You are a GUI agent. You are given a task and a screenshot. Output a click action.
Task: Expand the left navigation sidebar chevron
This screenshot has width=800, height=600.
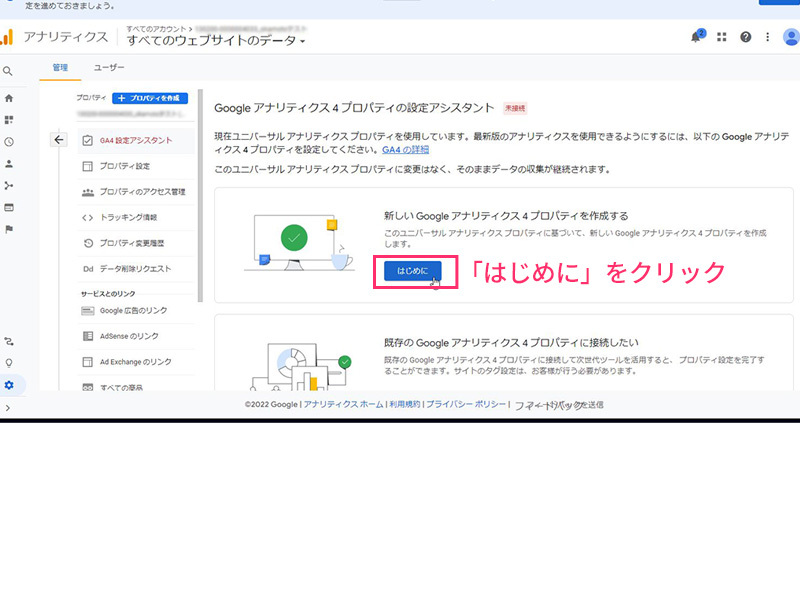[x=8, y=408]
